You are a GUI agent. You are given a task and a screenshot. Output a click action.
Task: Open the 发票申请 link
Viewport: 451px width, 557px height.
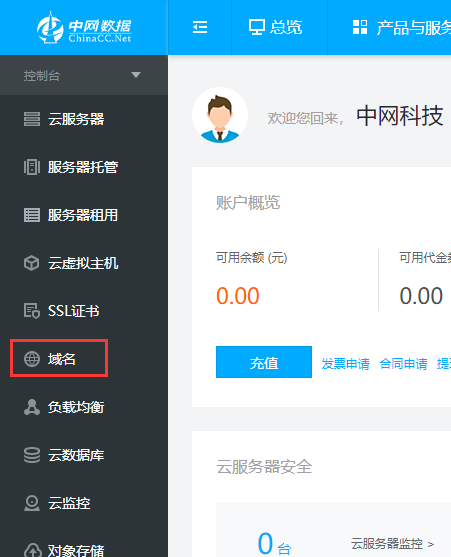click(346, 364)
